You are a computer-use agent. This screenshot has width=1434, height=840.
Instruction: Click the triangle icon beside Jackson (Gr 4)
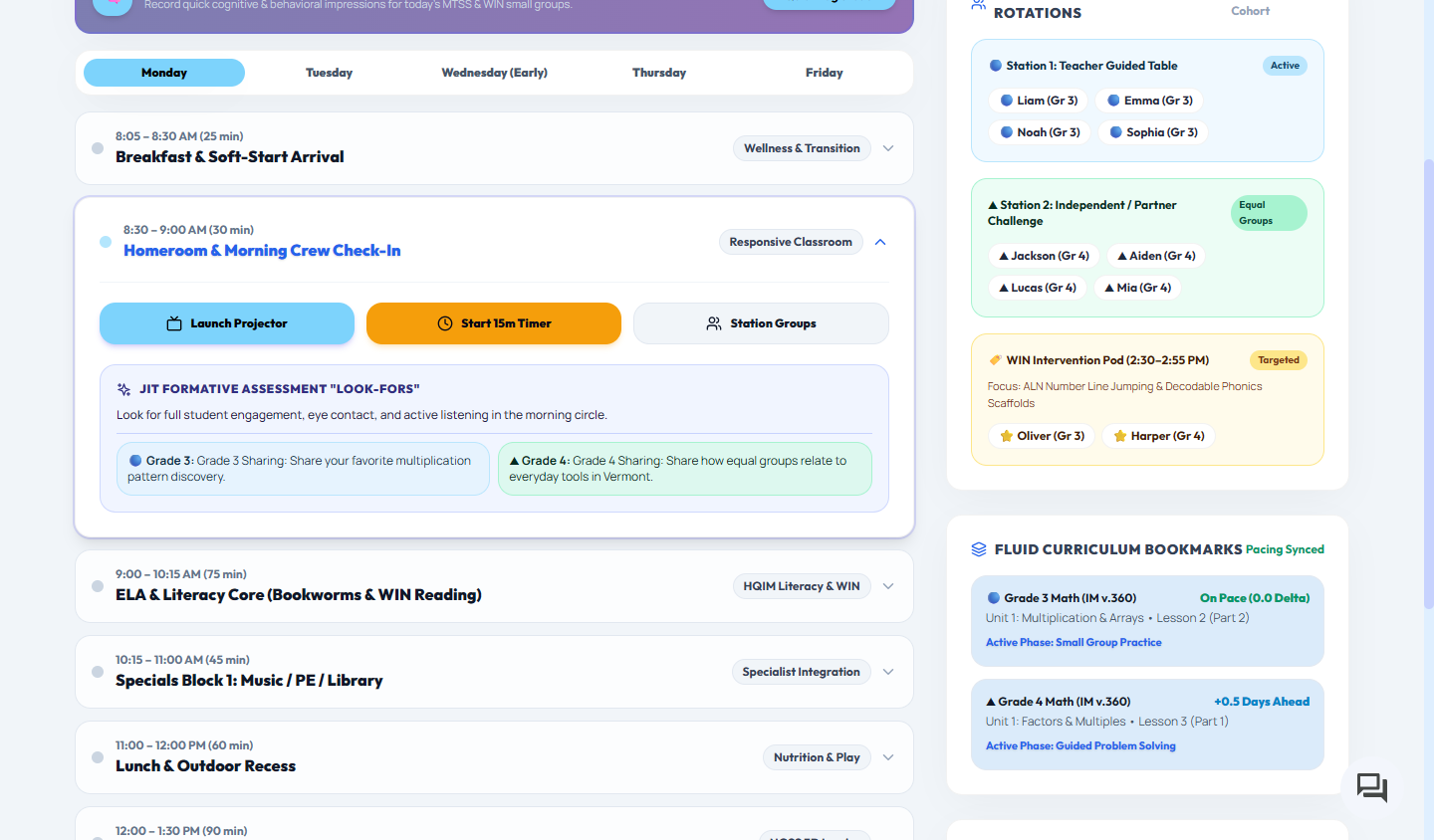pyautogui.click(x=1004, y=256)
